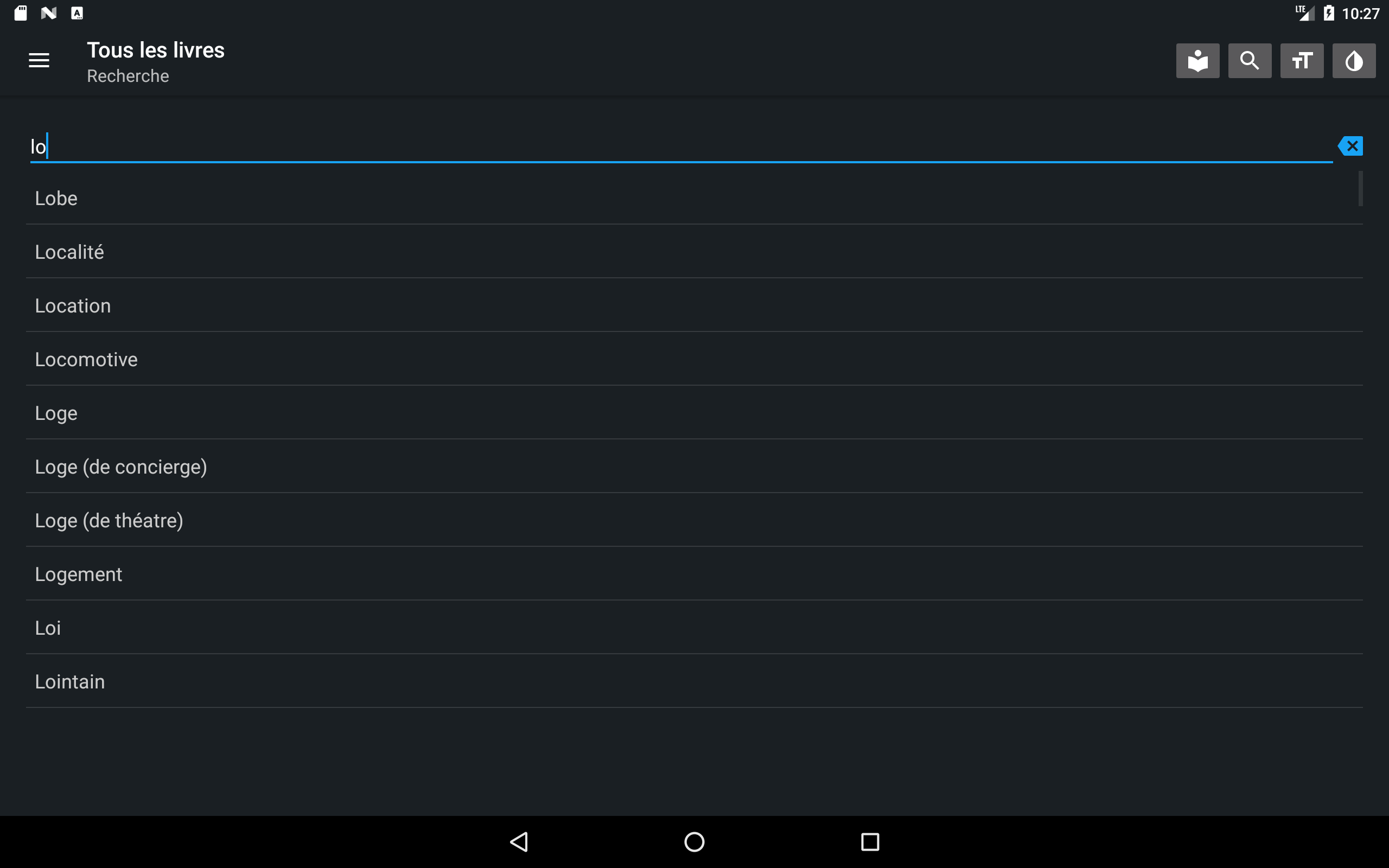
Task: Open the recent apps square button
Action: pos(870,841)
